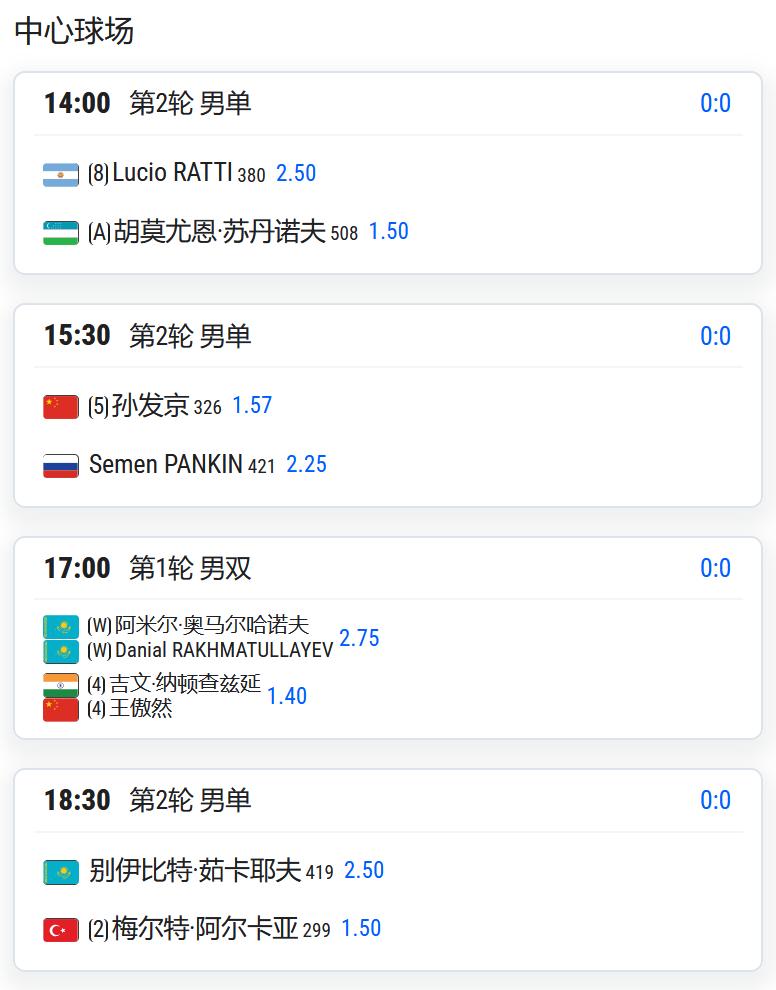
Task: Open Lucio RATTI player profile
Action: click(172, 172)
